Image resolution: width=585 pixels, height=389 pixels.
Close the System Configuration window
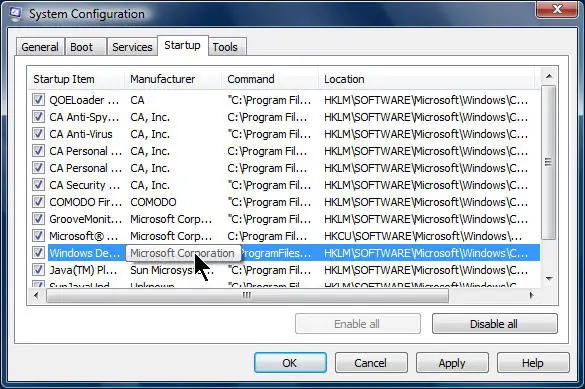point(557,9)
